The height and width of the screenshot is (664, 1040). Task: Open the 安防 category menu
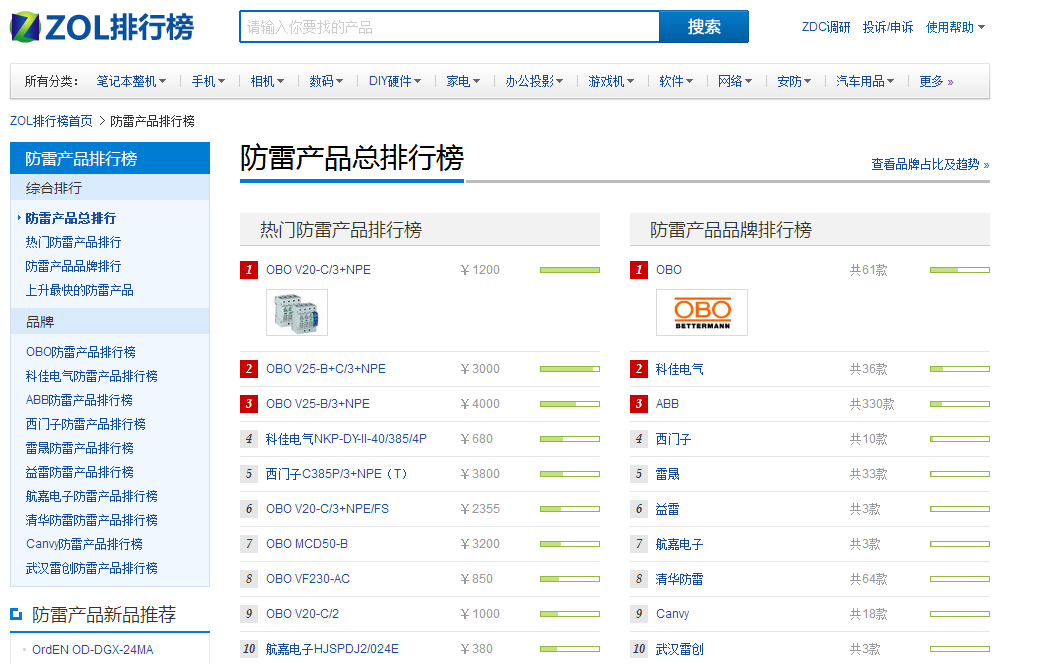click(x=794, y=82)
